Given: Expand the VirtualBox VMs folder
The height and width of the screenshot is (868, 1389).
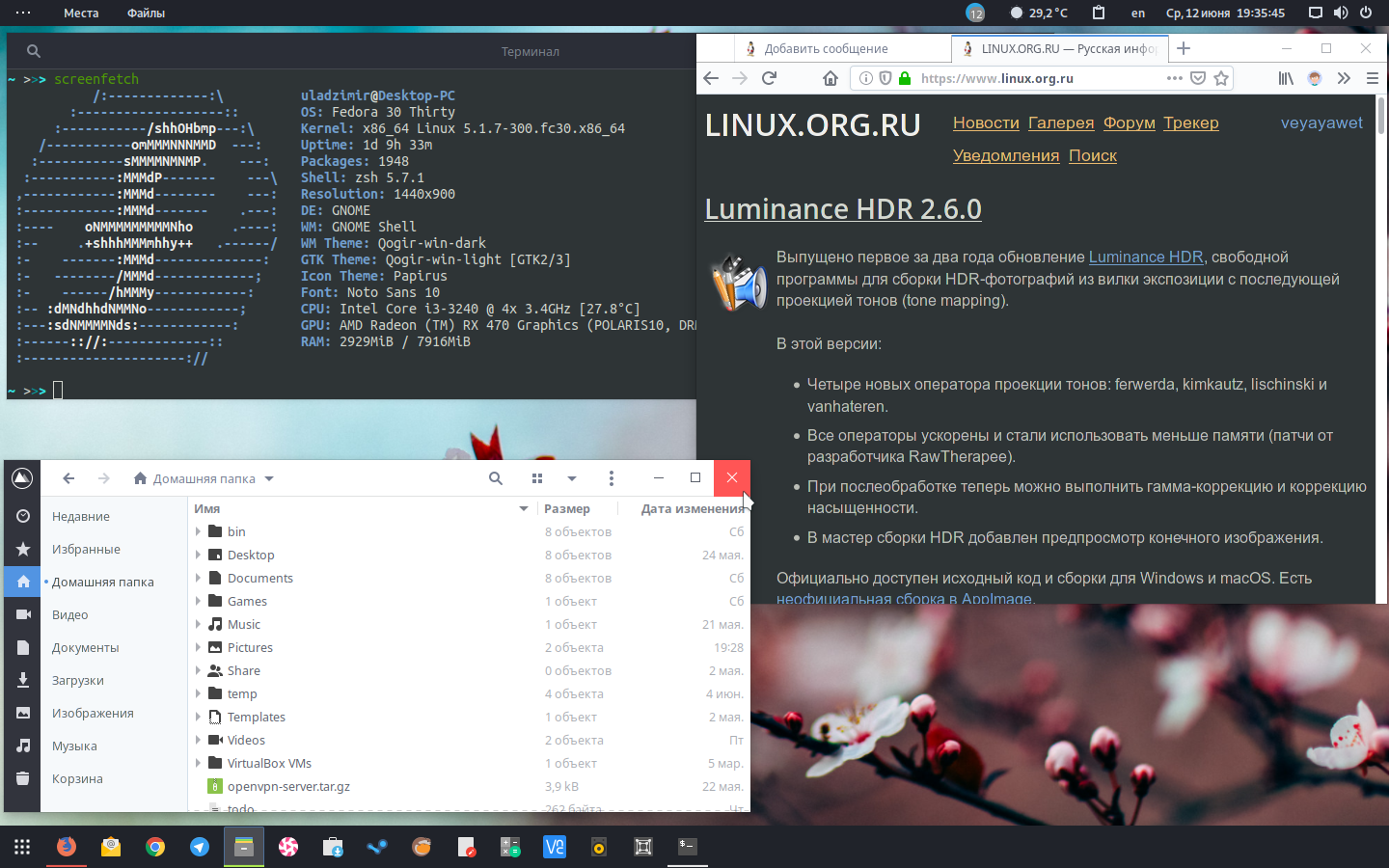Looking at the screenshot, I should point(198,763).
